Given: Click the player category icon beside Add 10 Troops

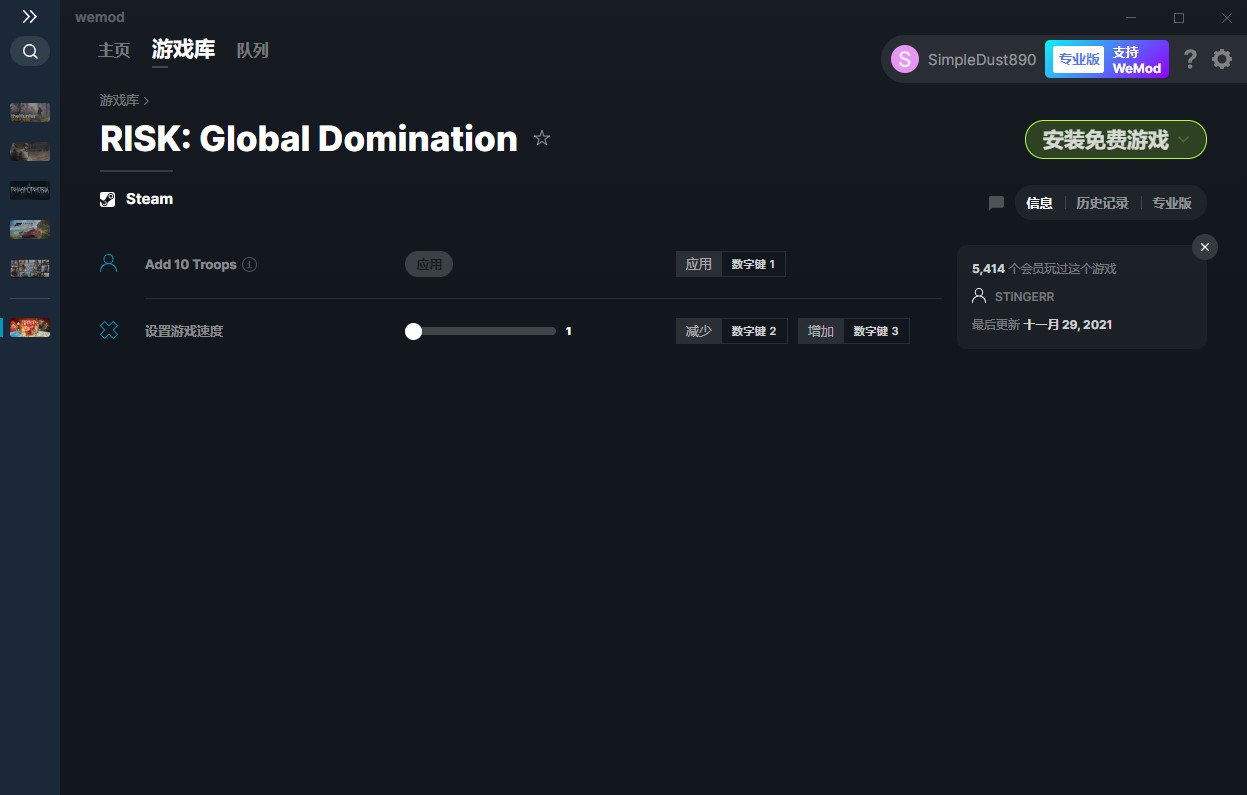Looking at the screenshot, I should pos(109,264).
